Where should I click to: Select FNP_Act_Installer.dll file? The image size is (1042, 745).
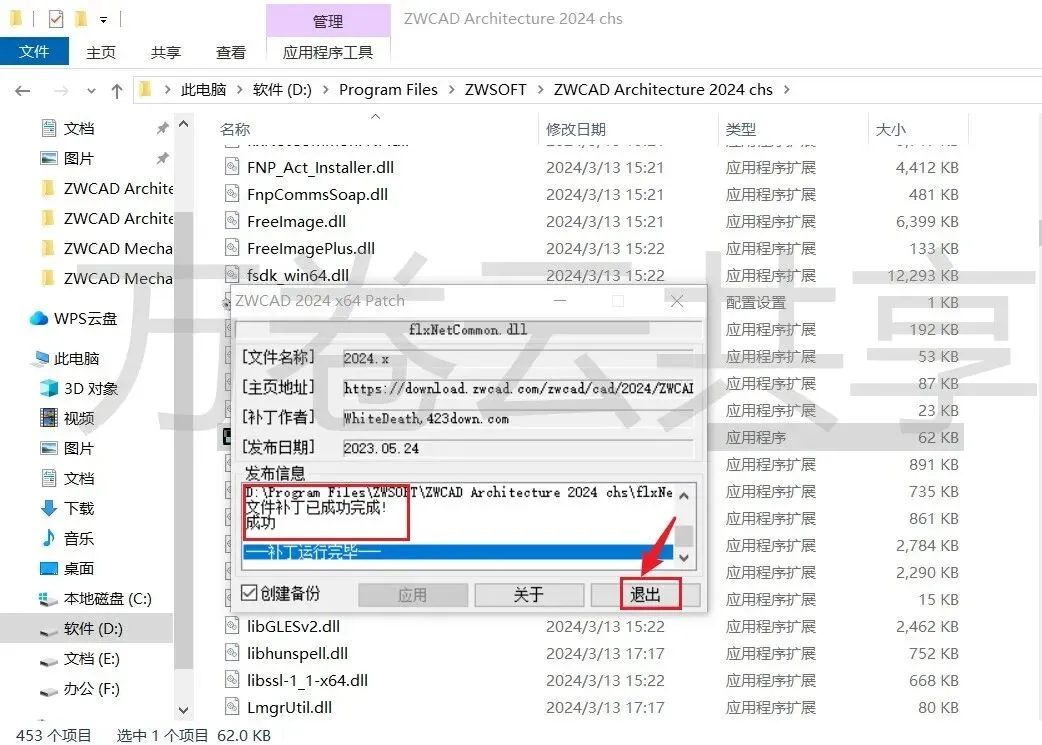pyautogui.click(x=320, y=167)
